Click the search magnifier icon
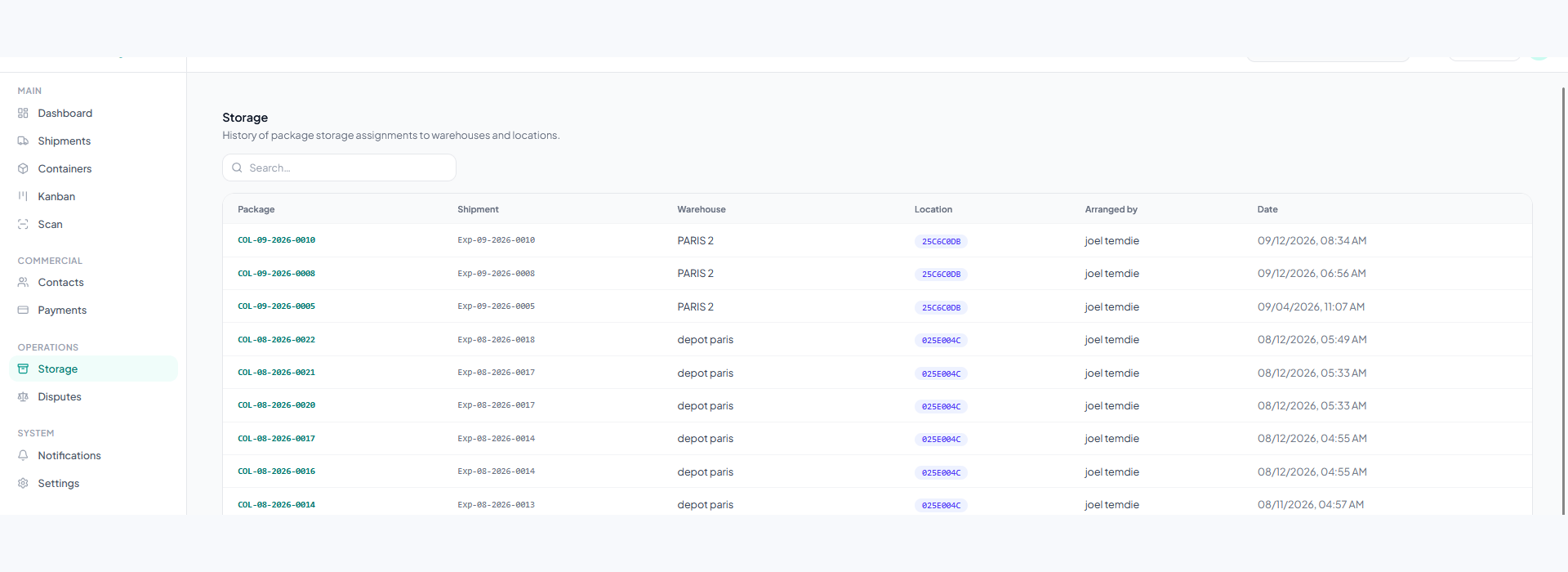Screen dimensions: 1568x572 (237, 168)
